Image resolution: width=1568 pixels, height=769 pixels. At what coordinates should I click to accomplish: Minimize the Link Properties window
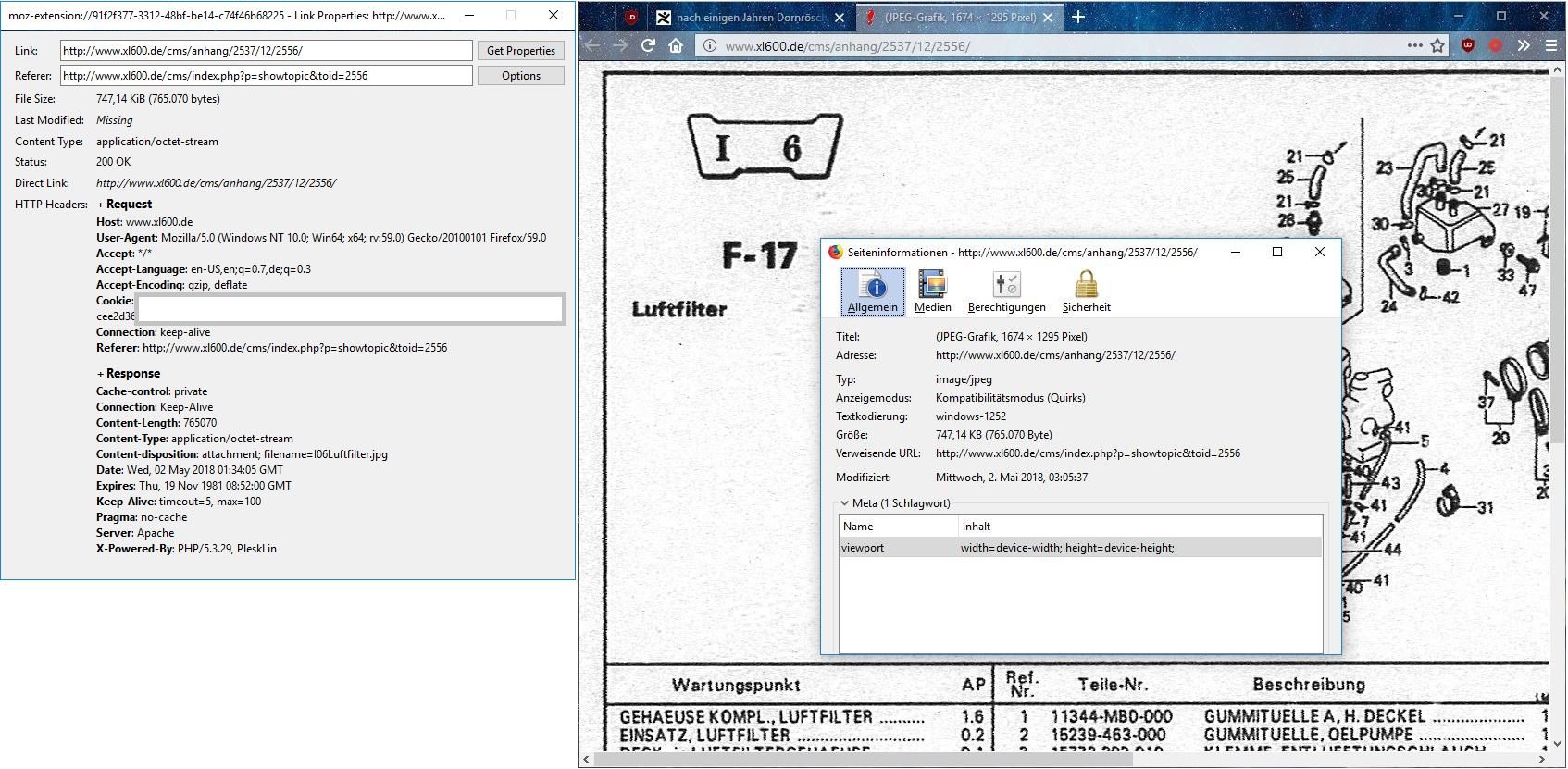470,15
